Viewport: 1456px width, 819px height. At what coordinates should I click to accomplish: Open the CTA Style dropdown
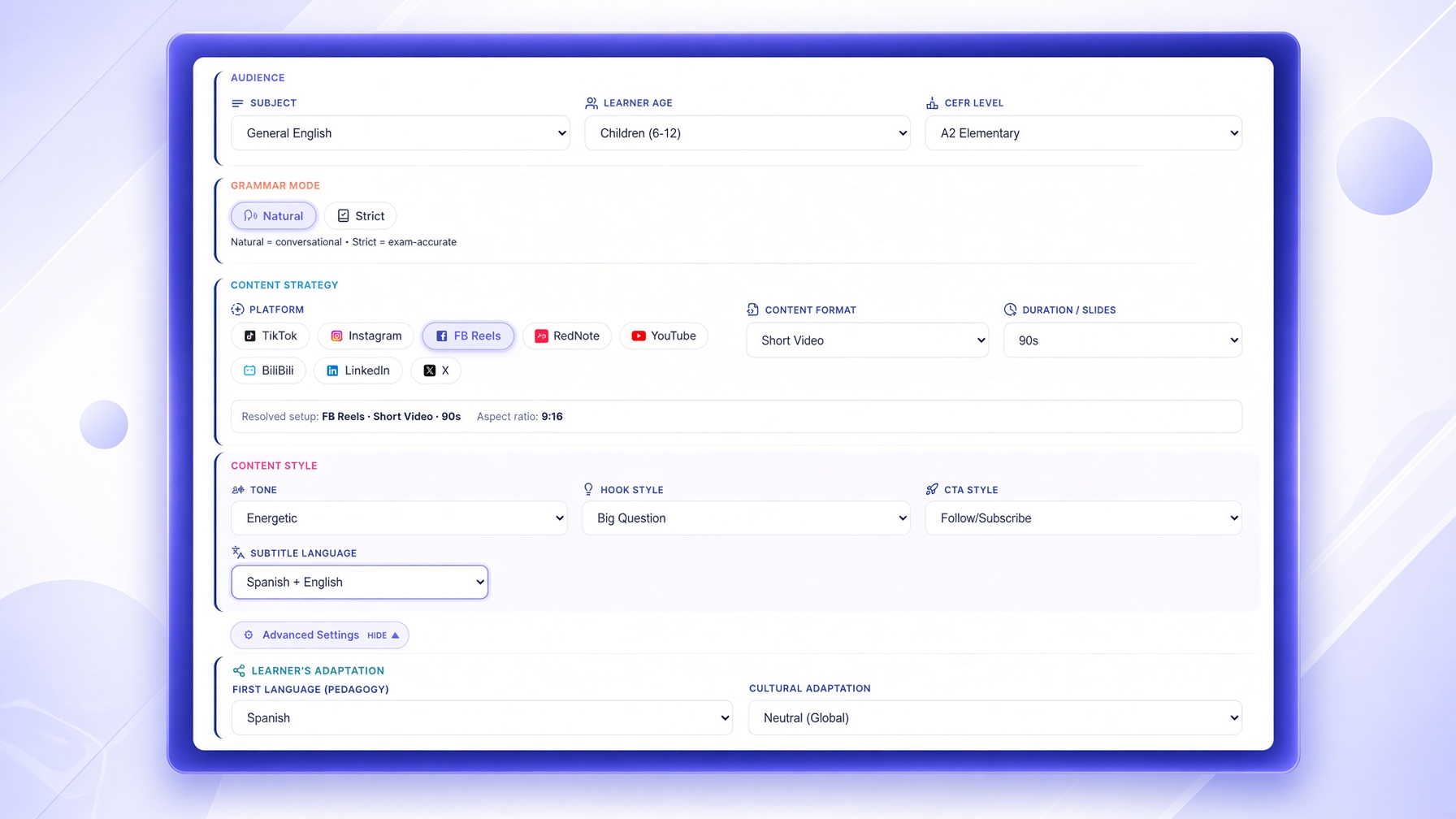tap(1084, 518)
